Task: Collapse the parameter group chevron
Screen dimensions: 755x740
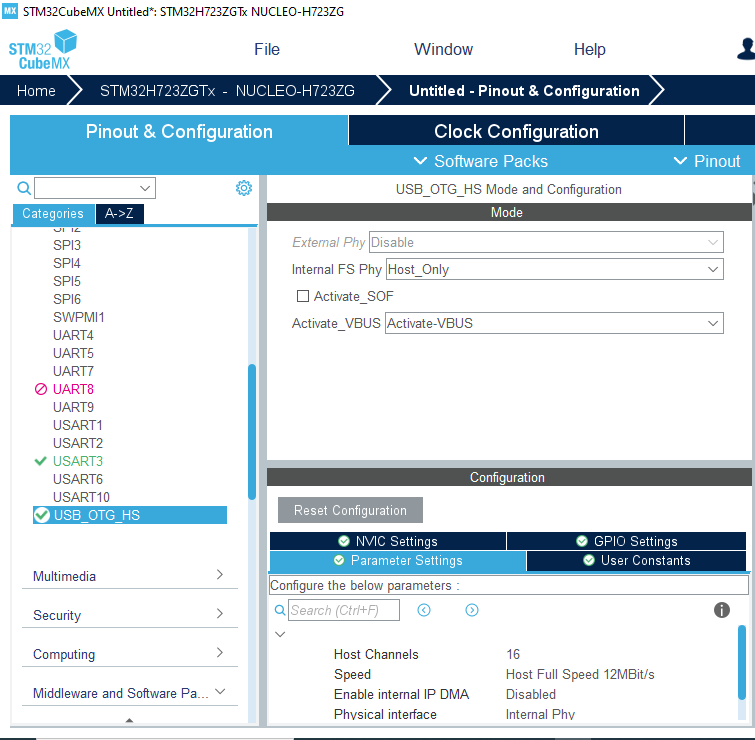Action: click(280, 634)
